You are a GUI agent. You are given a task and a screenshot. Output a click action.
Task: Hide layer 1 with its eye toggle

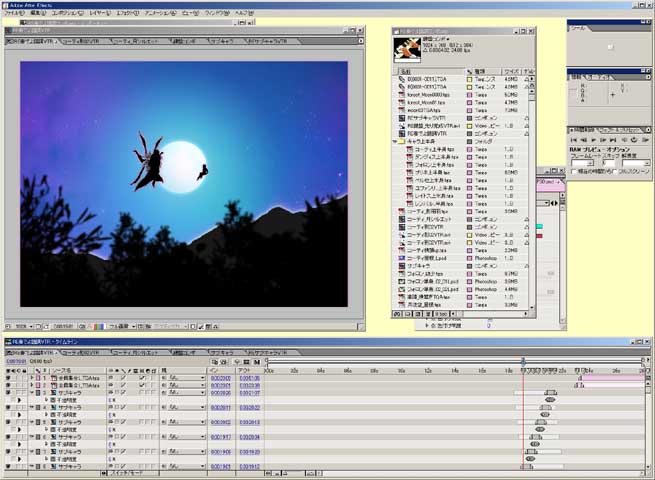click(x=8, y=378)
